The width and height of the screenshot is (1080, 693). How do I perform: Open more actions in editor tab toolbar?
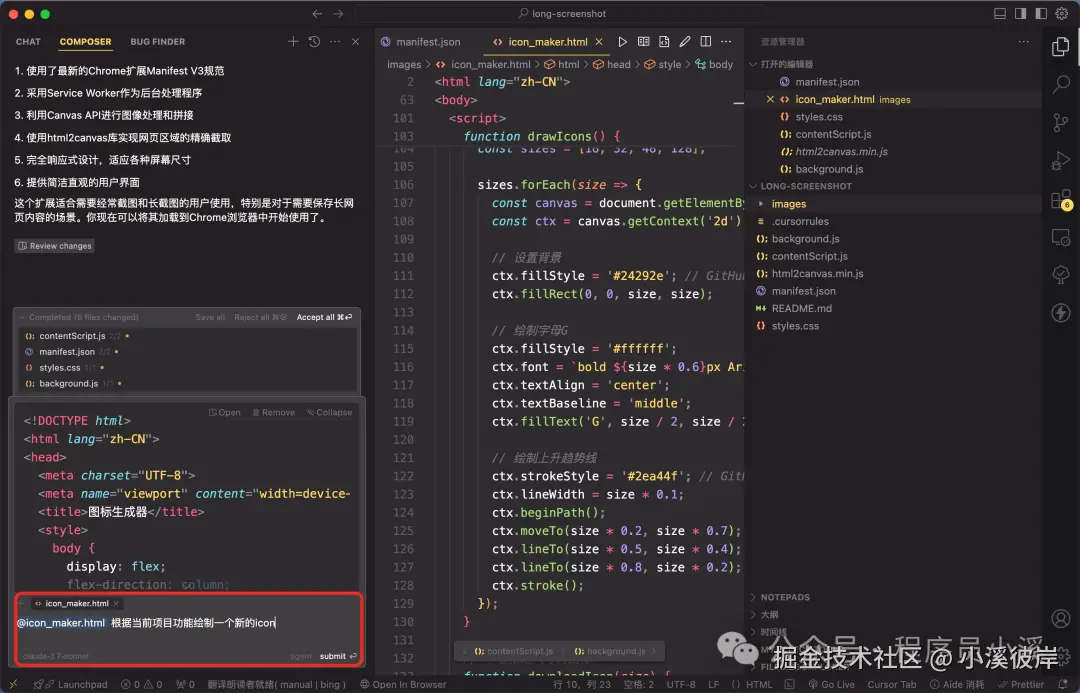726,42
